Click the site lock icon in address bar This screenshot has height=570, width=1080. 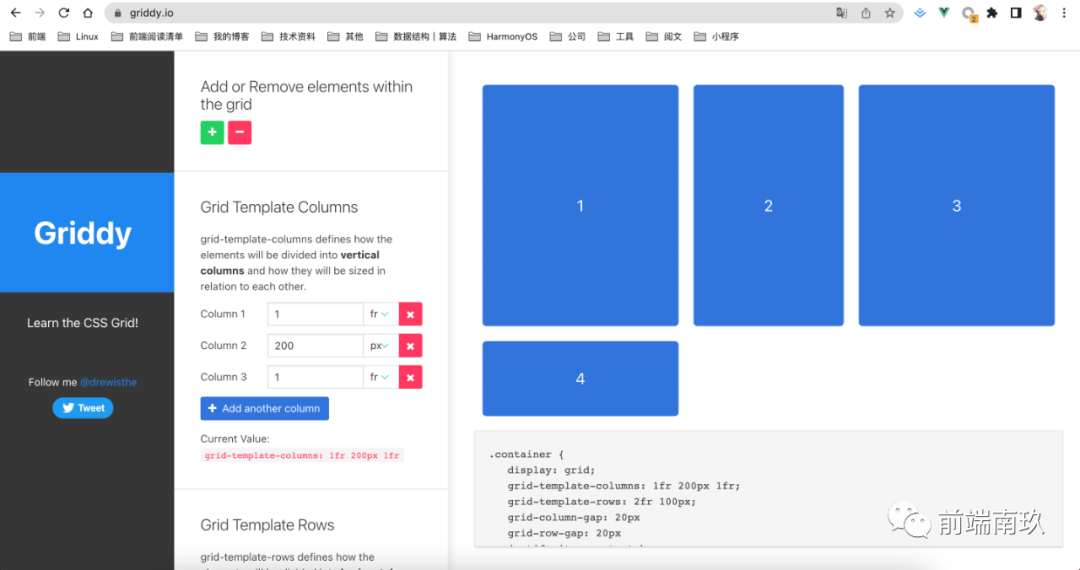coord(118,13)
